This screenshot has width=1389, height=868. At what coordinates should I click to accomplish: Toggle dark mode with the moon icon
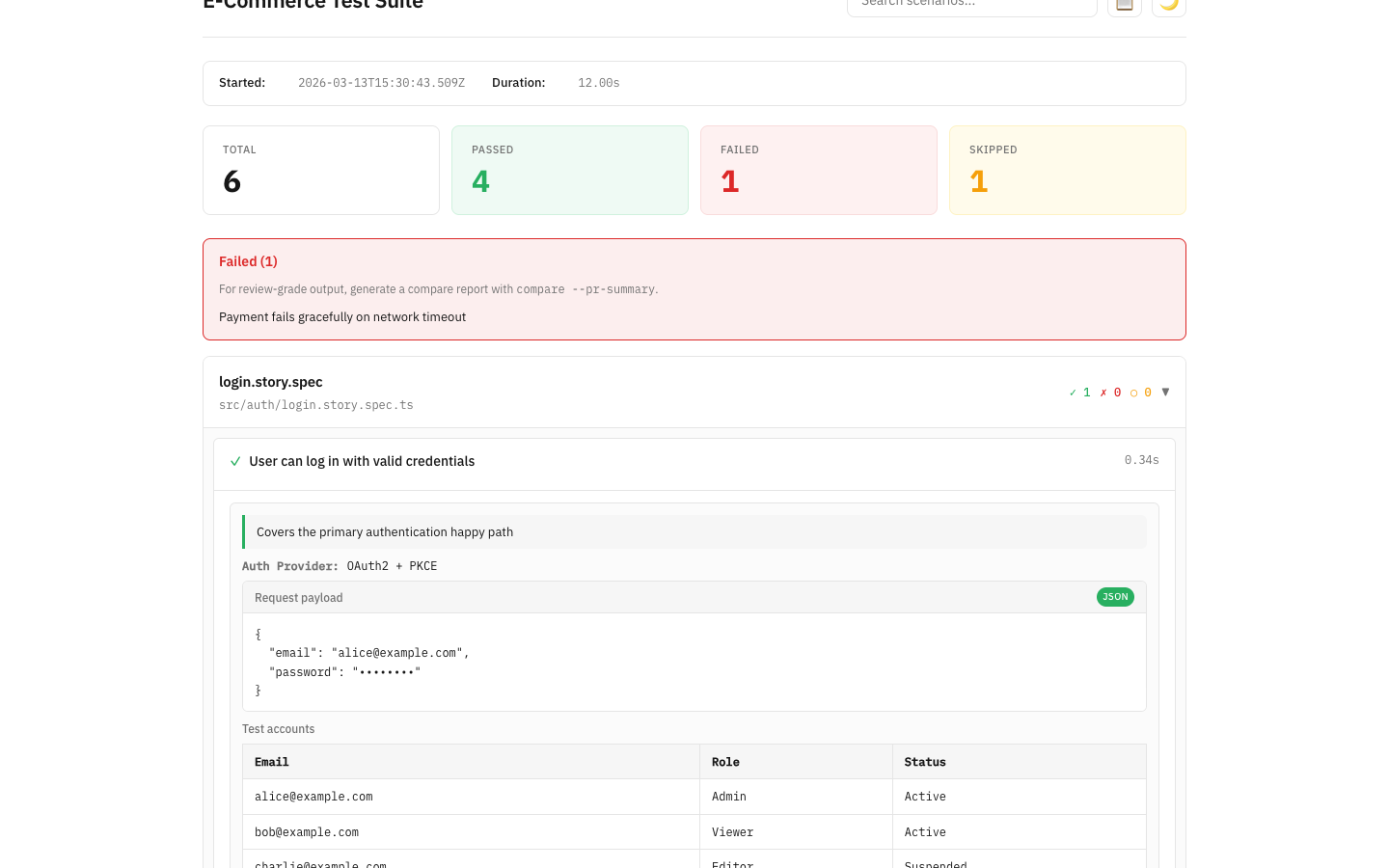(1168, 6)
